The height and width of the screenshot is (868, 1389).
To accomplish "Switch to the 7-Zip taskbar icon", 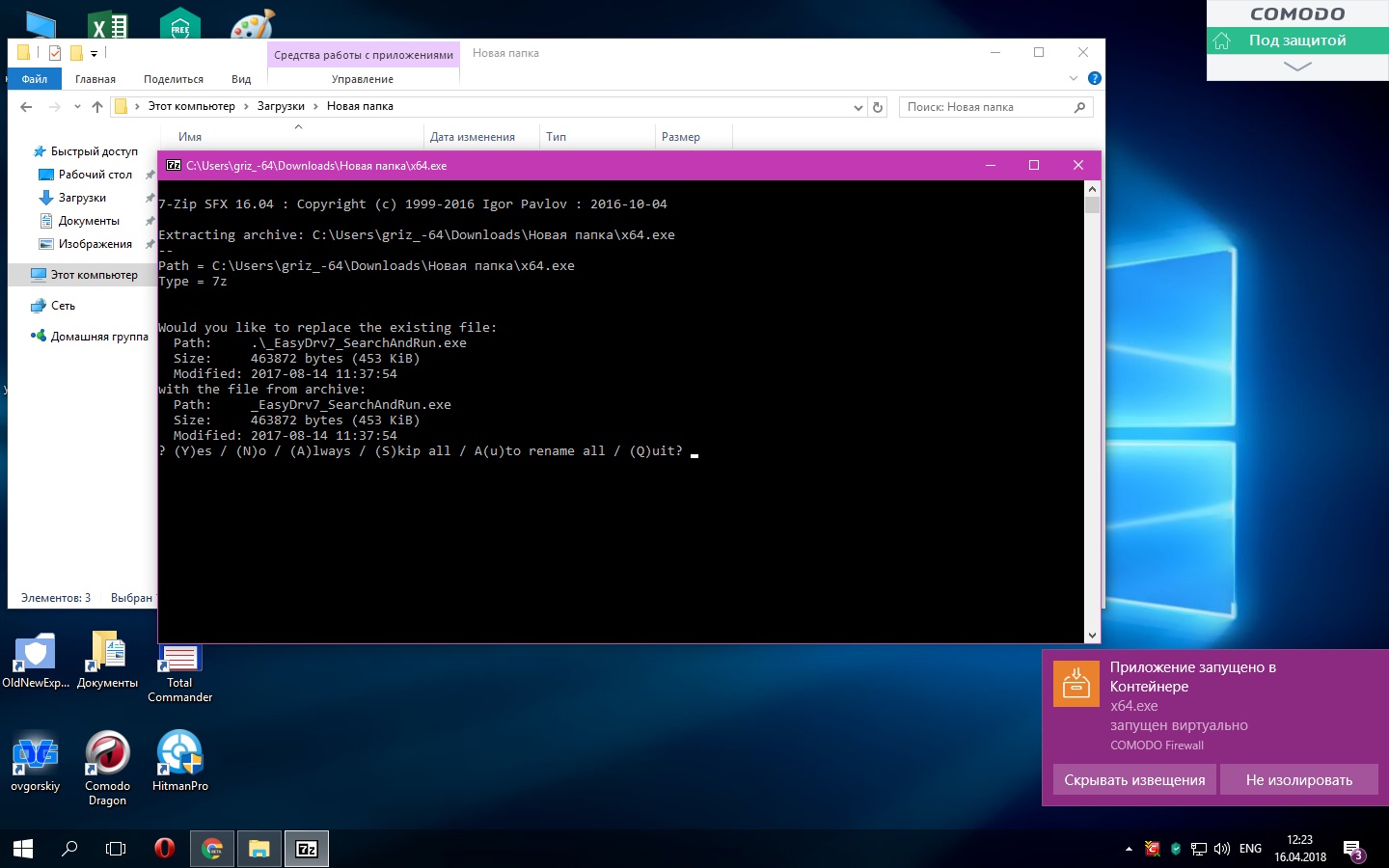I will [x=307, y=849].
